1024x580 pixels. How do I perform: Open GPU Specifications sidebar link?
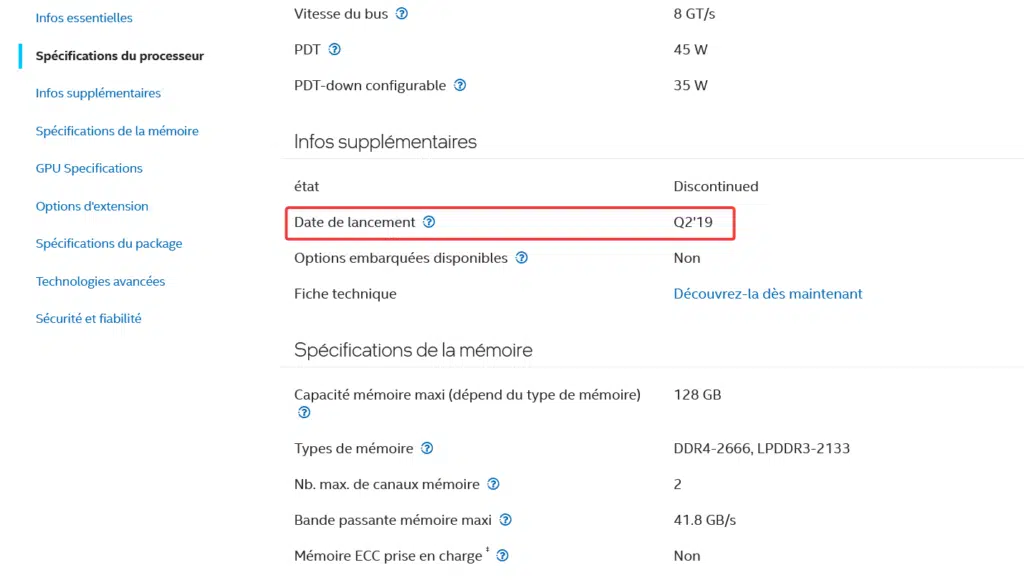click(89, 169)
